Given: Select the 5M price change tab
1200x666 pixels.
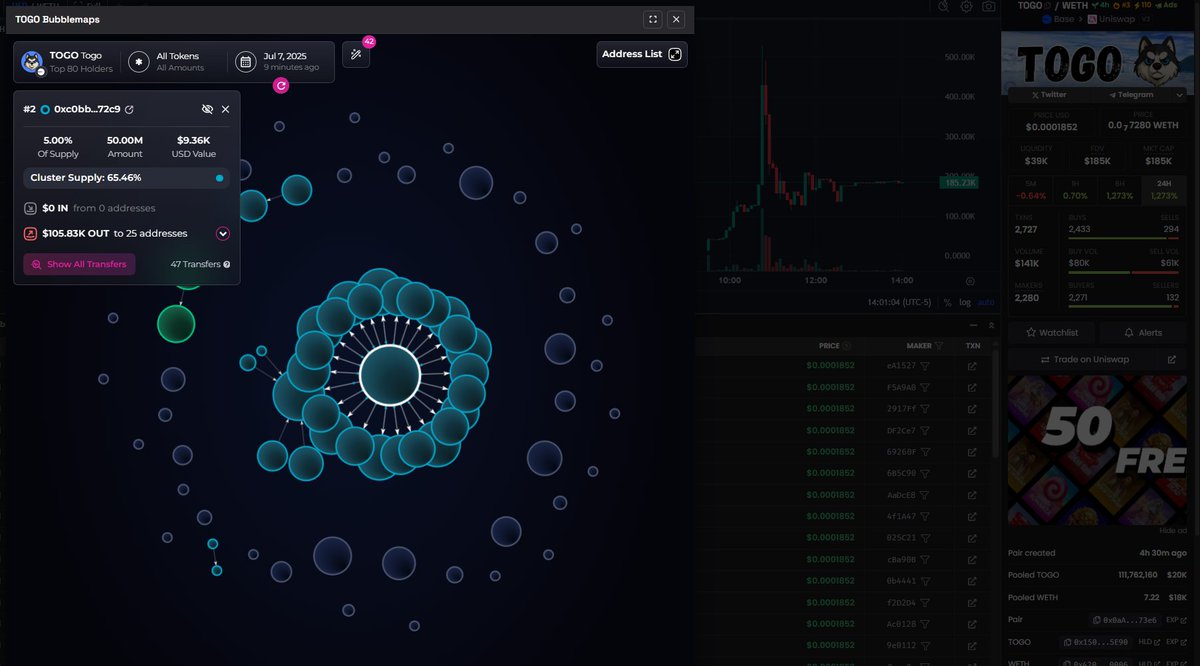Looking at the screenshot, I should coord(1030,190).
